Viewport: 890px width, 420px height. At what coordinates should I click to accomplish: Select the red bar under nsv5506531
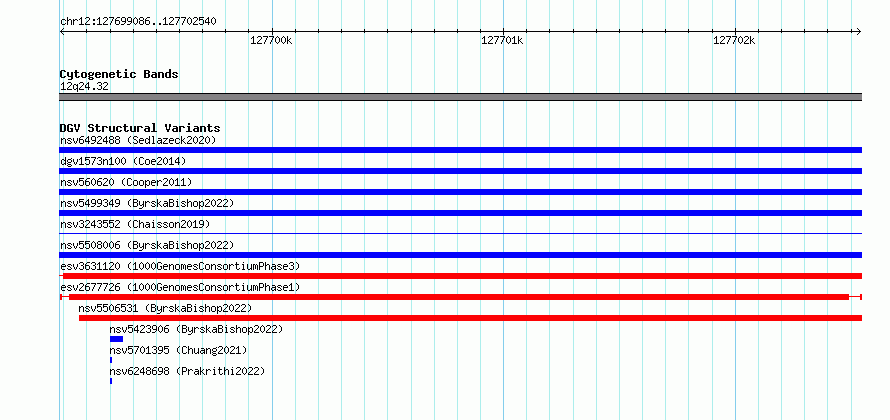click(x=470, y=318)
